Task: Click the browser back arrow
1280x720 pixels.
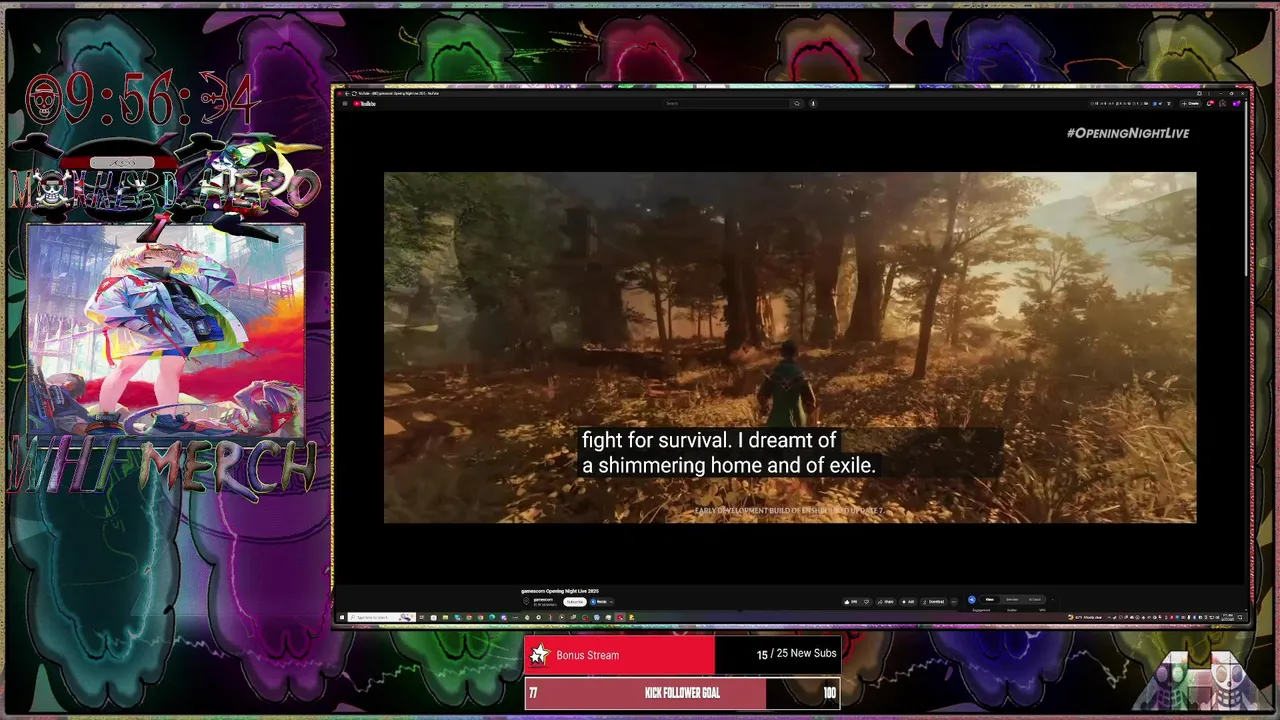Action: coord(347,93)
